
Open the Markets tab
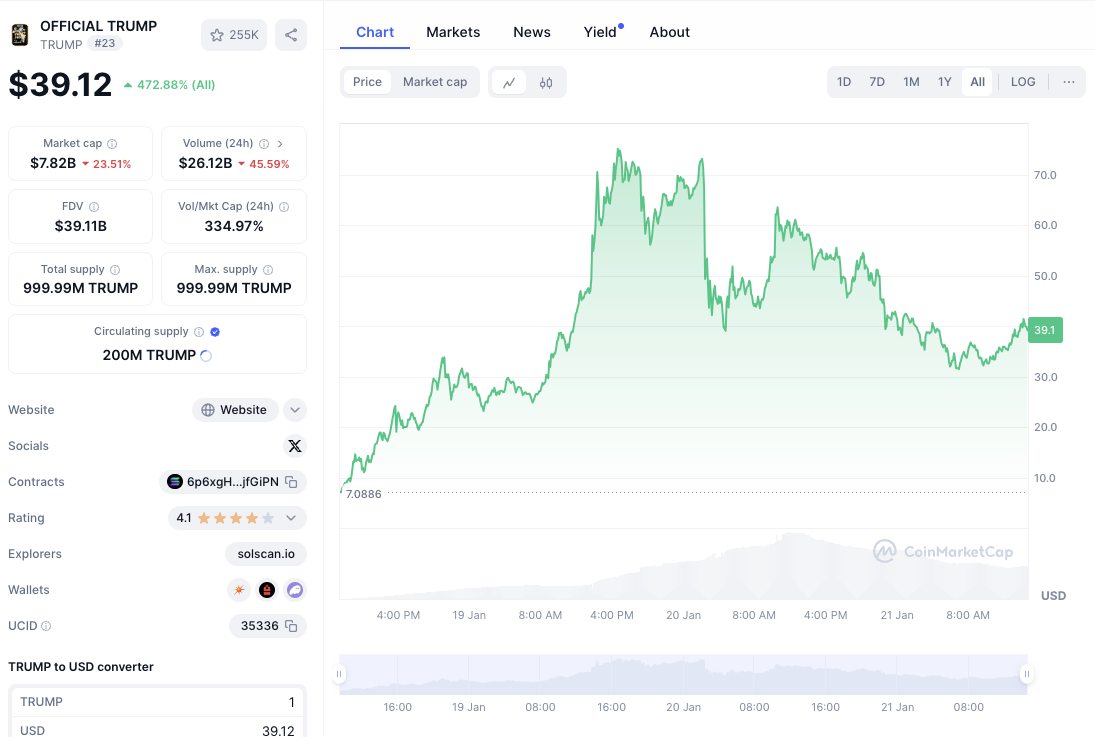[x=453, y=32]
